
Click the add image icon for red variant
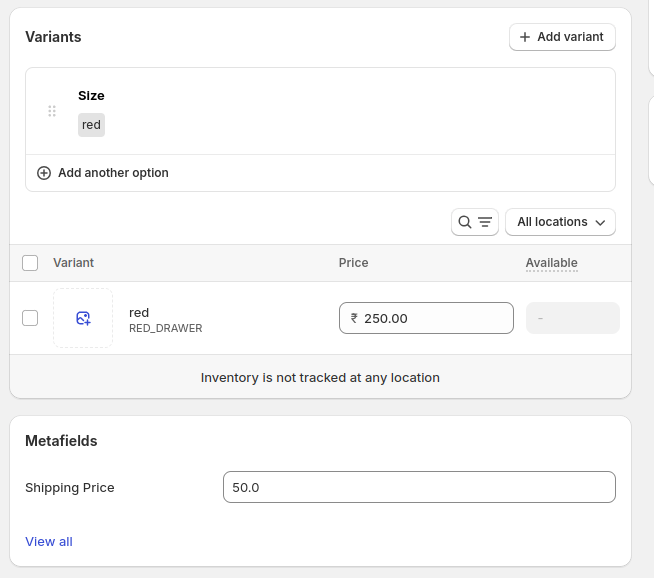tap(83, 318)
